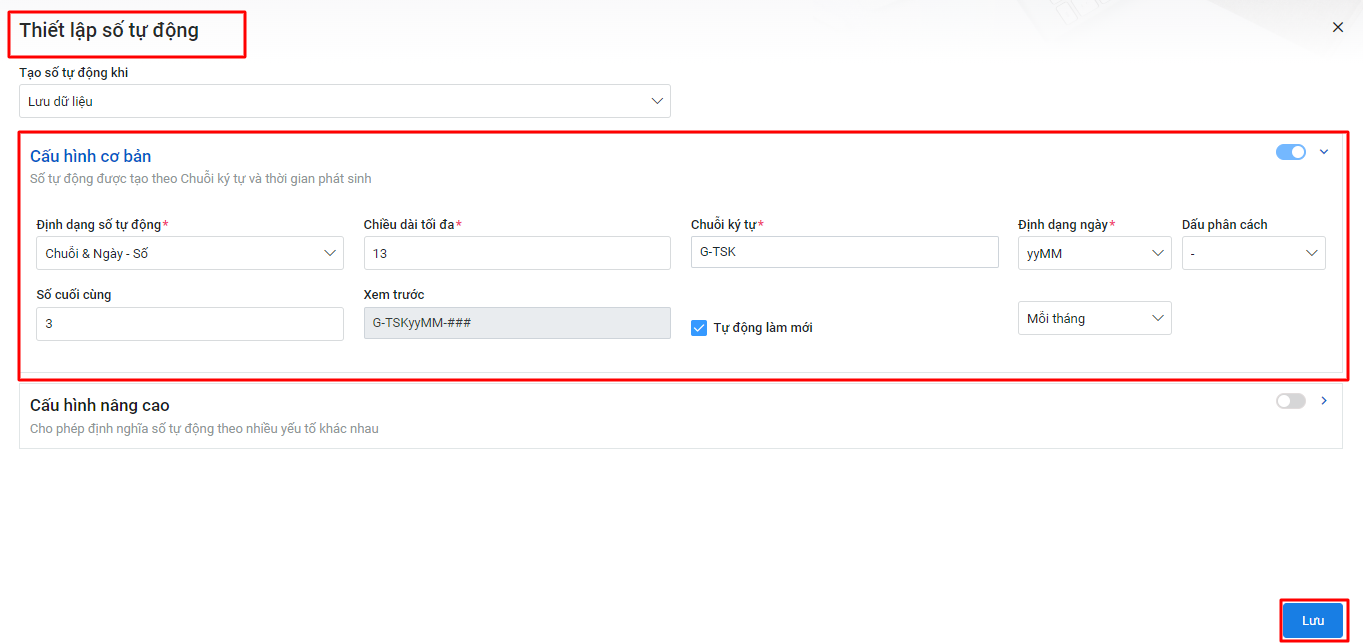This screenshot has height=643, width=1363.
Task: Click the Thiết lập số tự động title
Action: (x=109, y=30)
